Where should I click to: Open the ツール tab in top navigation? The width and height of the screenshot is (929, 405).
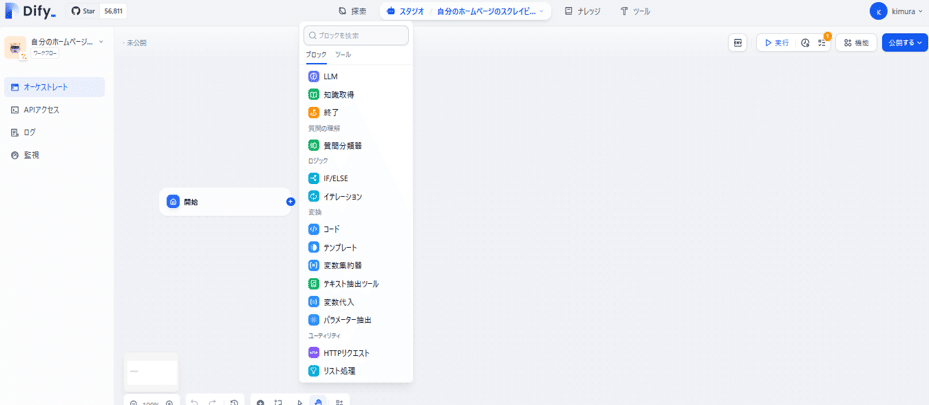(x=635, y=11)
